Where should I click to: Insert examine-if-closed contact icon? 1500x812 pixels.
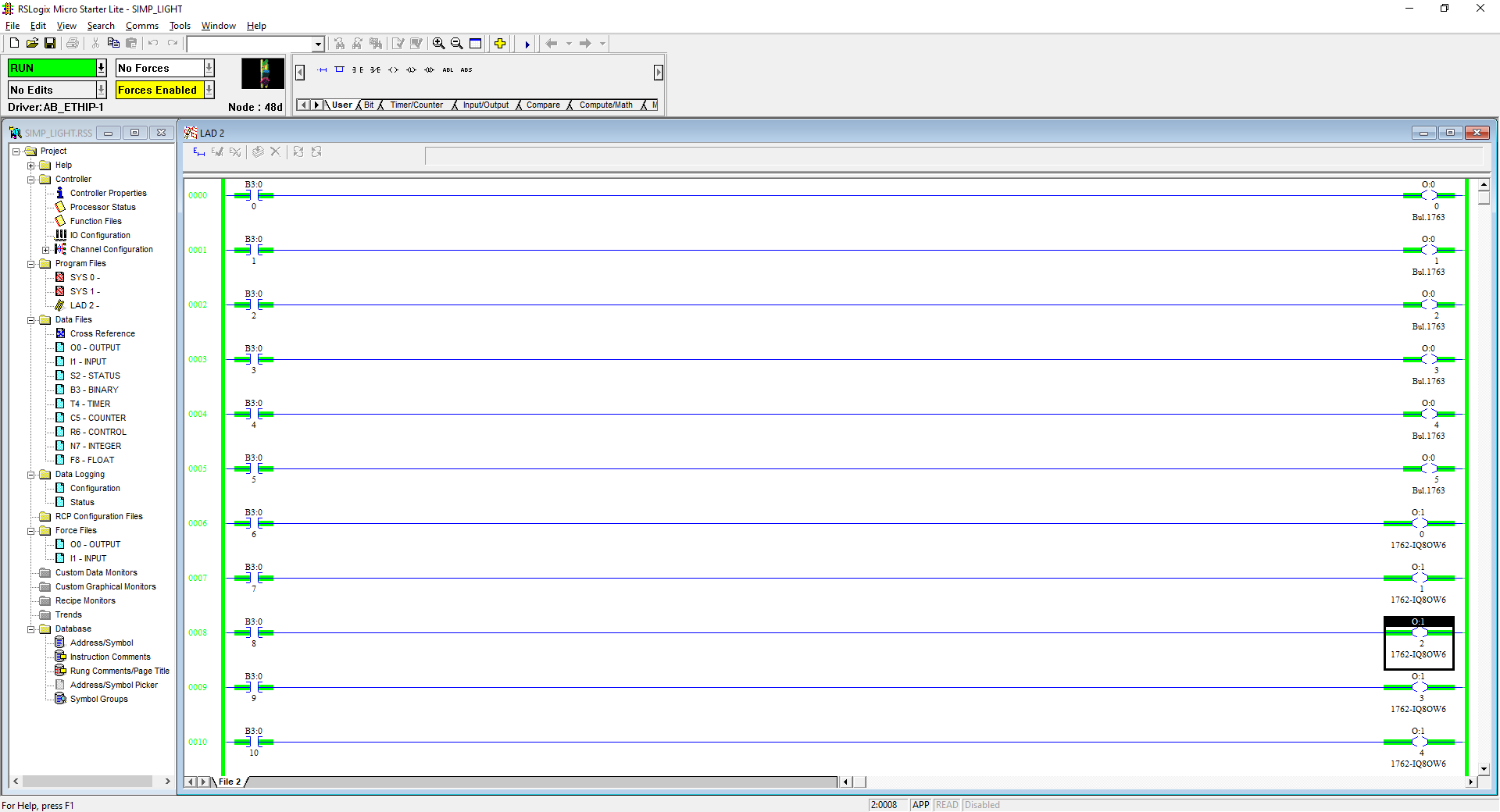[357, 70]
